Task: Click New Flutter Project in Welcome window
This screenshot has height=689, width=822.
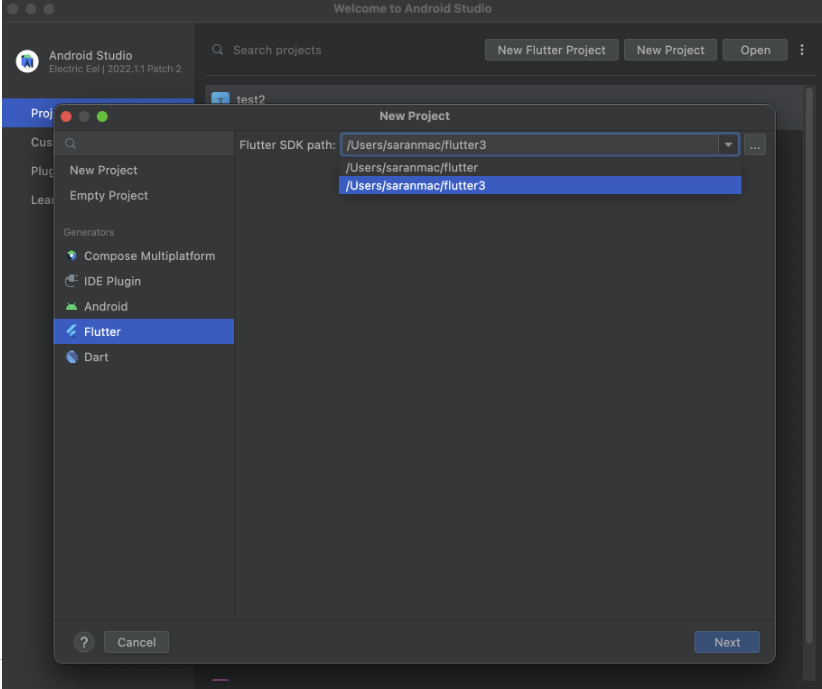Action: click(551, 50)
